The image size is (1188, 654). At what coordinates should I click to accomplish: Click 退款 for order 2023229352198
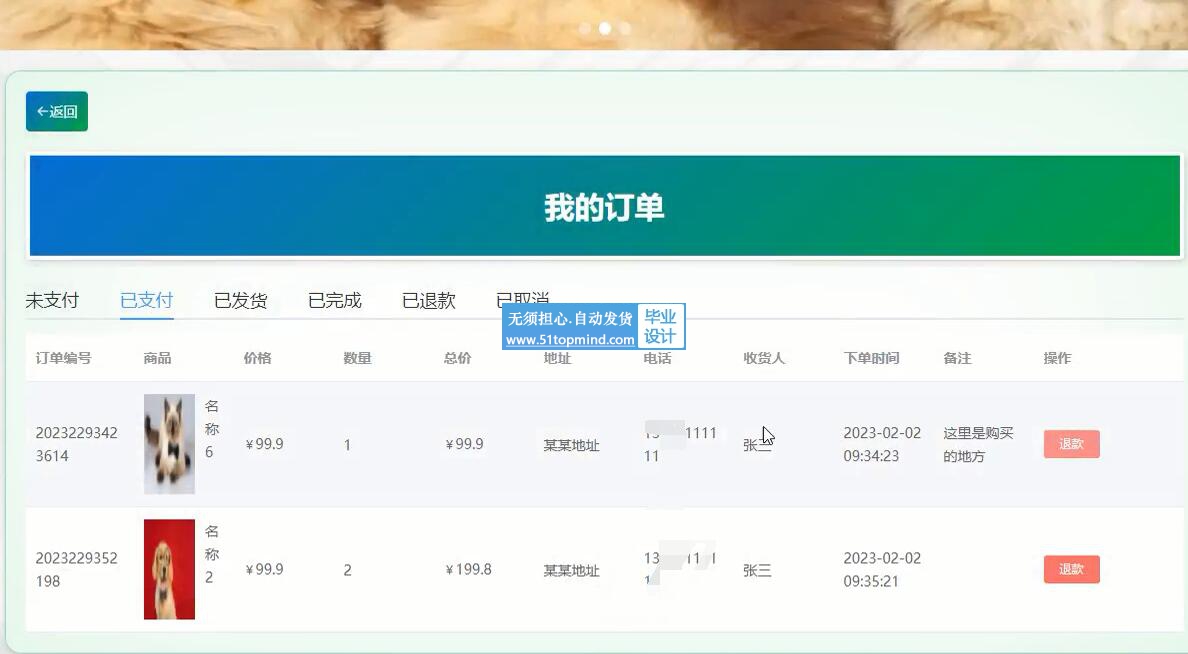coord(1071,569)
